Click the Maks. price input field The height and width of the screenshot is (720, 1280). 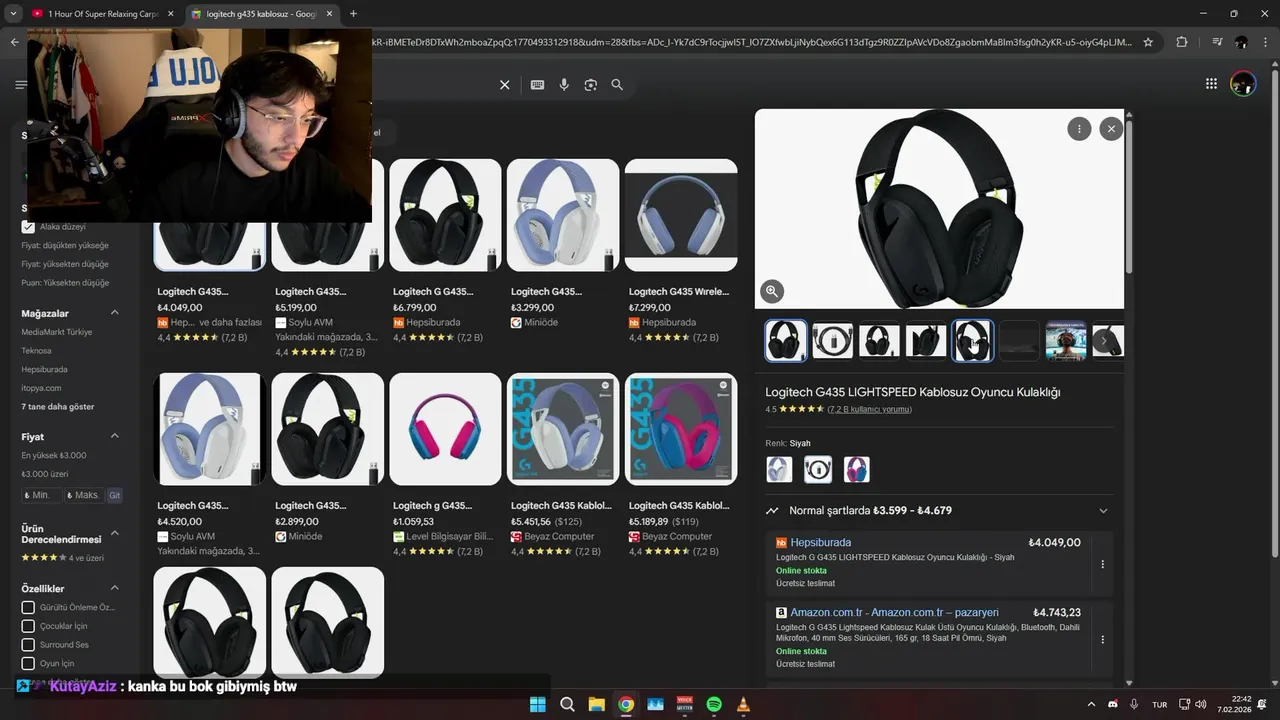click(x=84, y=495)
